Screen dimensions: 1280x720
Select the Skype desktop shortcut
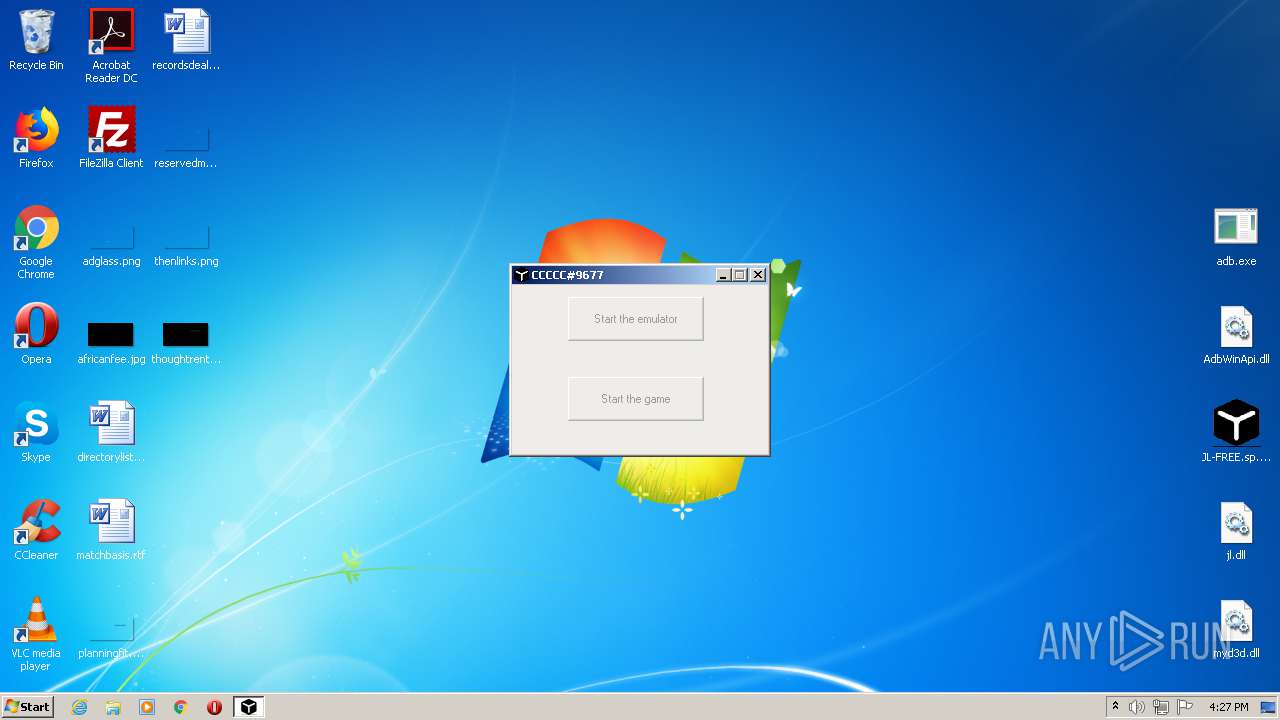tap(36, 432)
